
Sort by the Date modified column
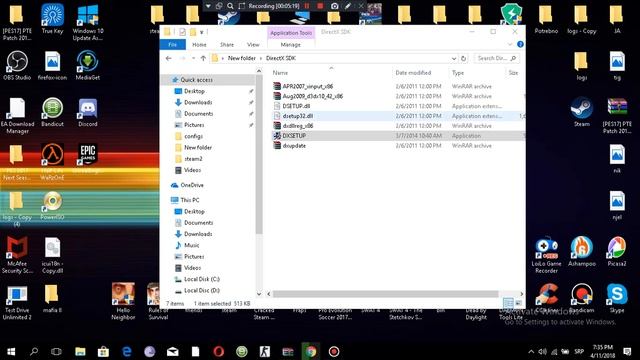pyautogui.click(x=413, y=73)
